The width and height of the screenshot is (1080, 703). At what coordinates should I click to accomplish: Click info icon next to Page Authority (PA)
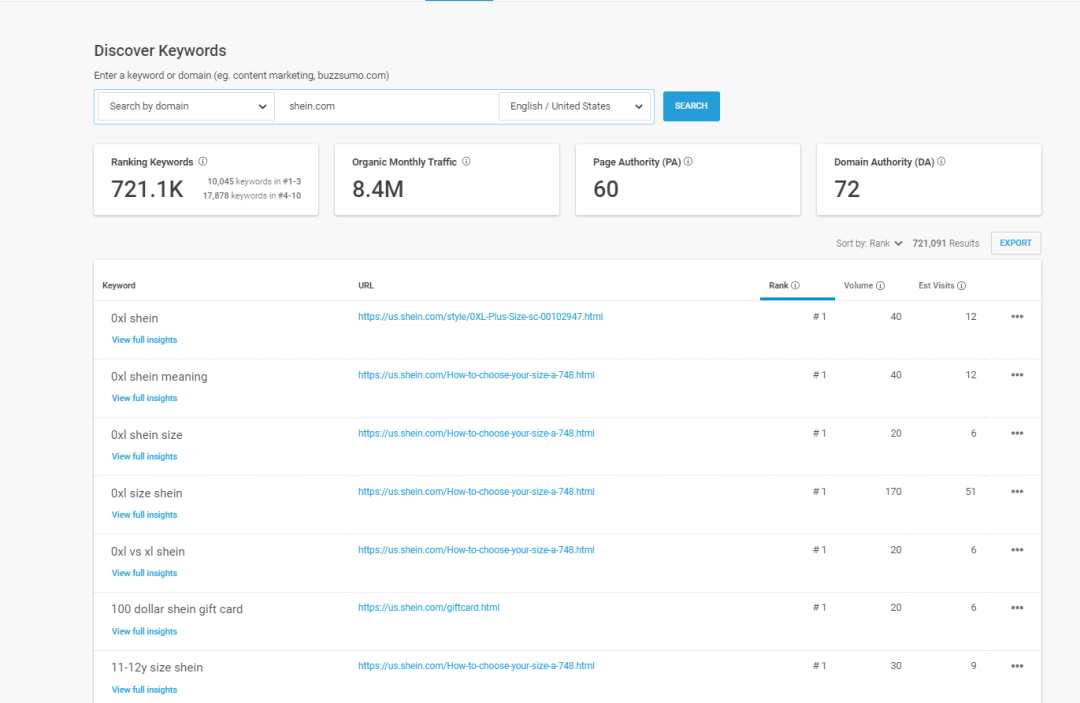[688, 162]
